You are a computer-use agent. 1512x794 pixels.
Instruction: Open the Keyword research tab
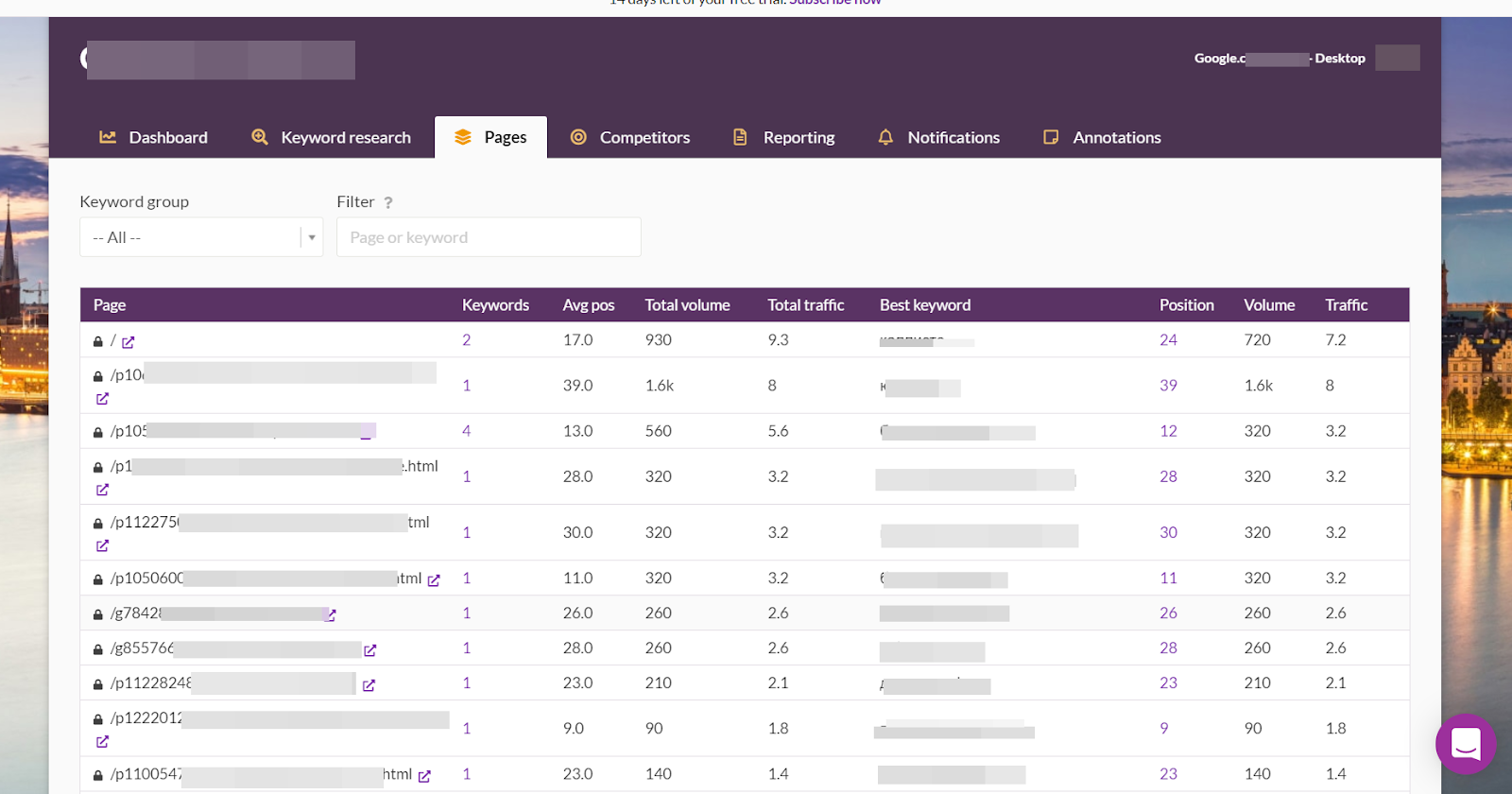click(331, 138)
